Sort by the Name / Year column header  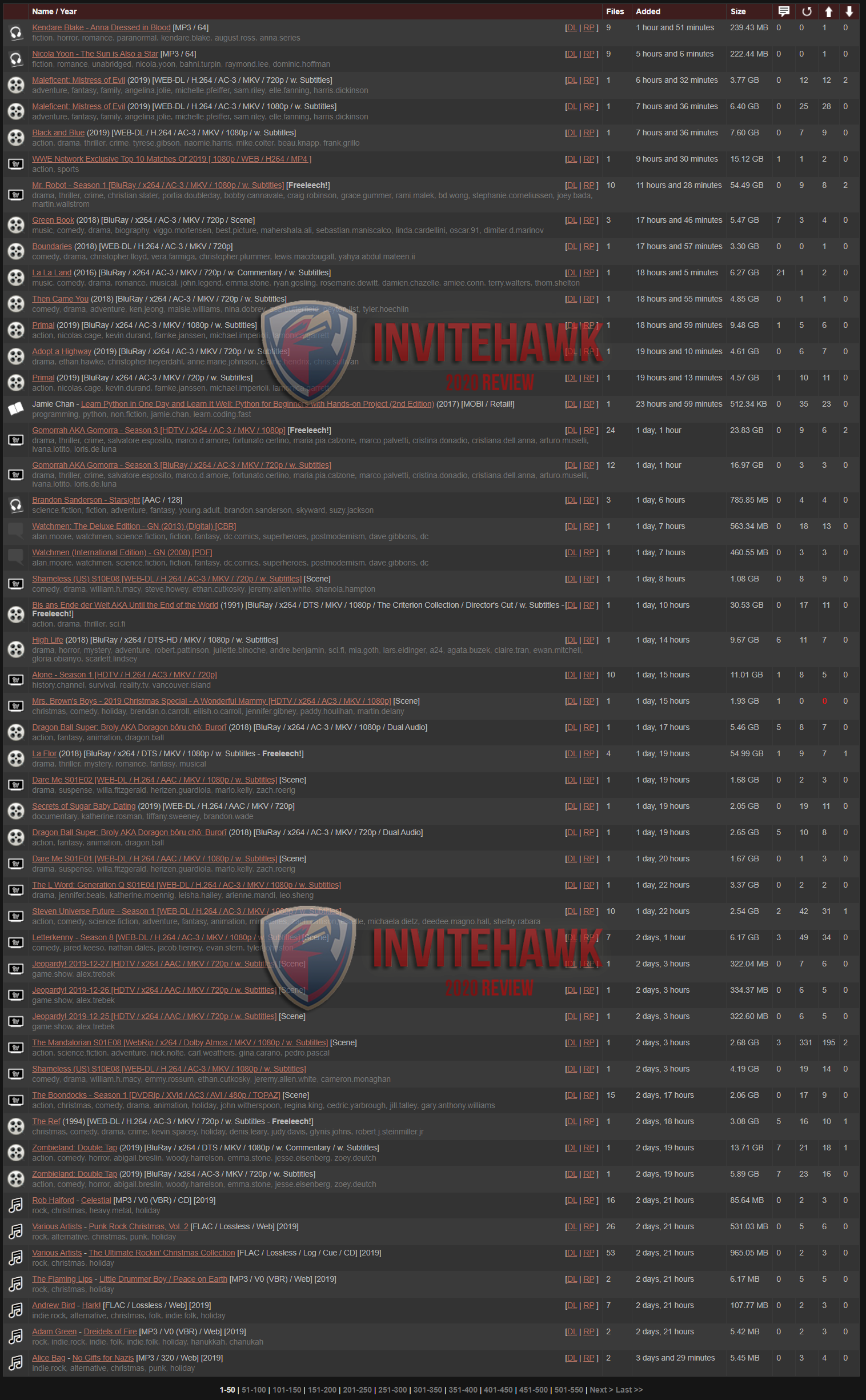tap(54, 11)
